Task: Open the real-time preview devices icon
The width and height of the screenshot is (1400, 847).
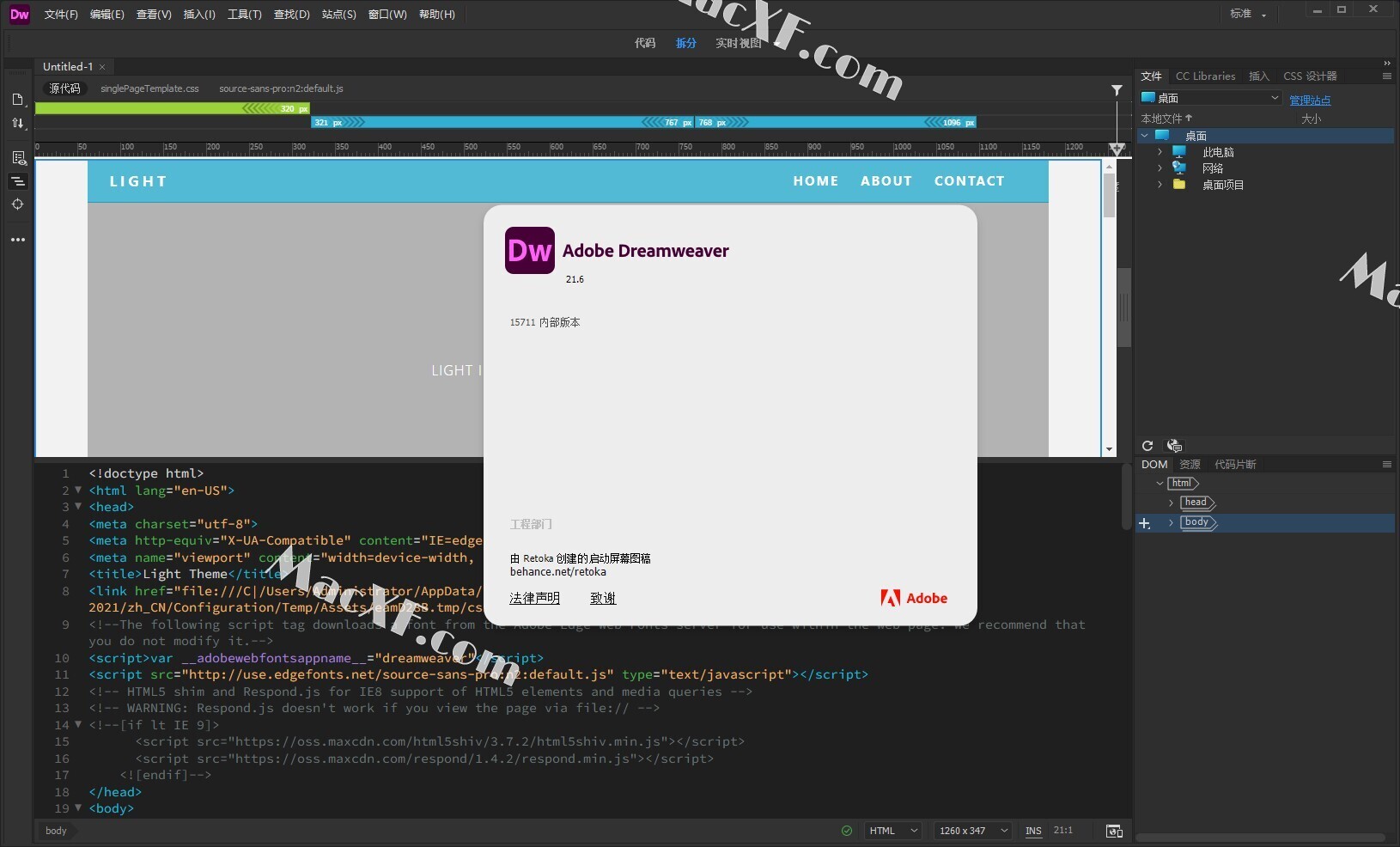Action: pyautogui.click(x=1114, y=831)
